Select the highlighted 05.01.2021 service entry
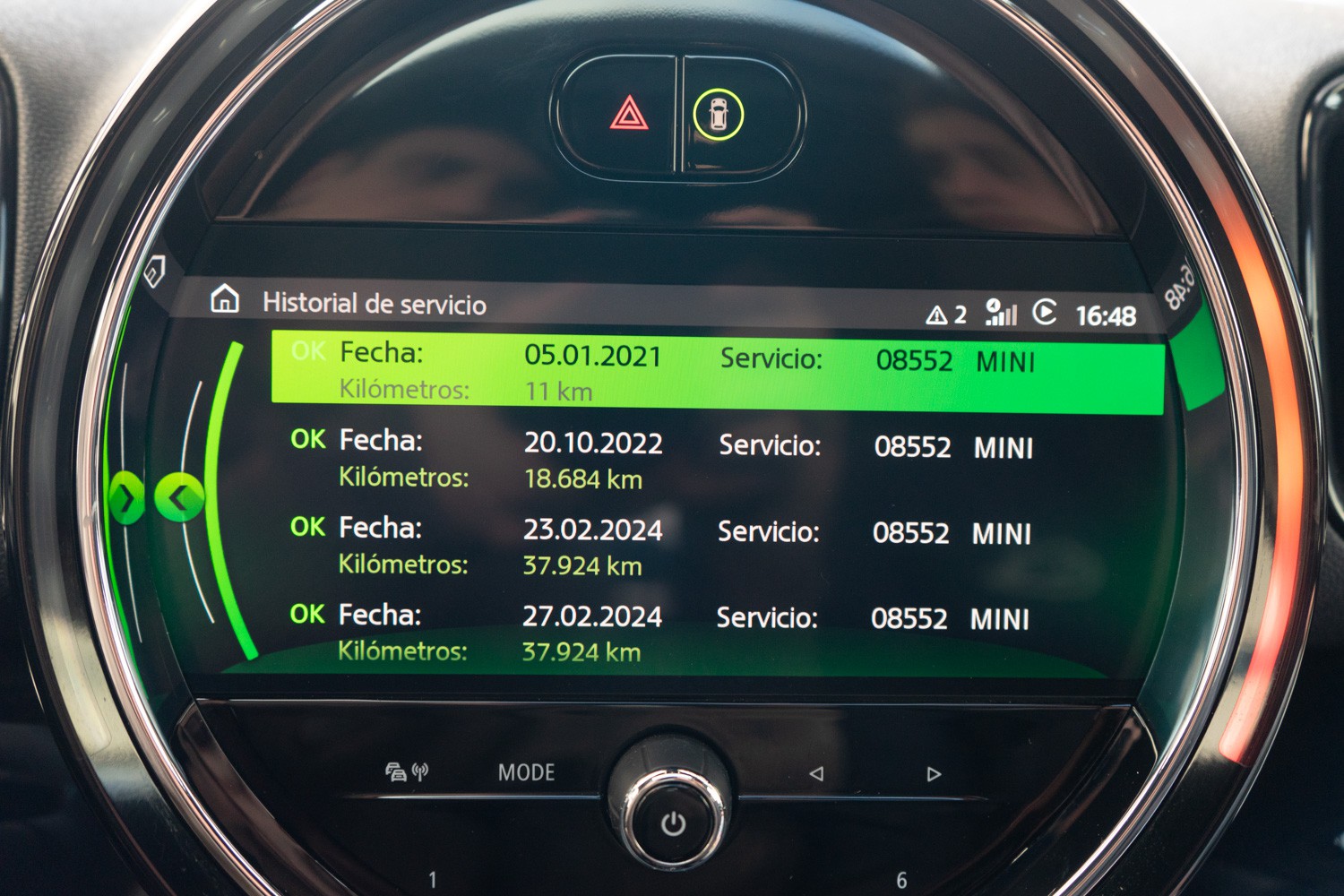The image size is (1344, 896). [717, 373]
